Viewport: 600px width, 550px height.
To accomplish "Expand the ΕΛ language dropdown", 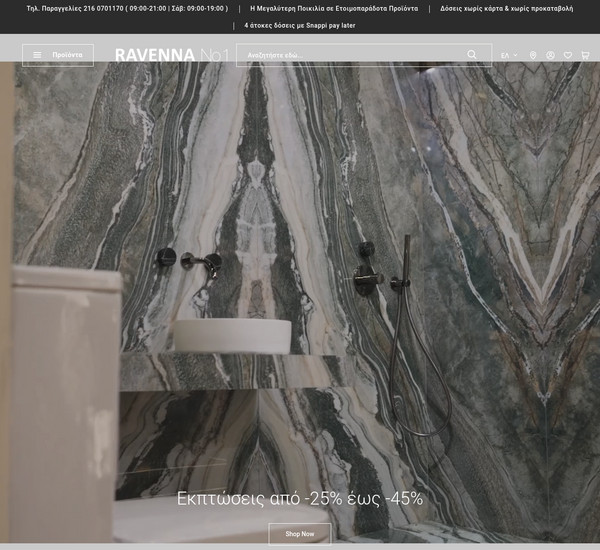I will 509,55.
